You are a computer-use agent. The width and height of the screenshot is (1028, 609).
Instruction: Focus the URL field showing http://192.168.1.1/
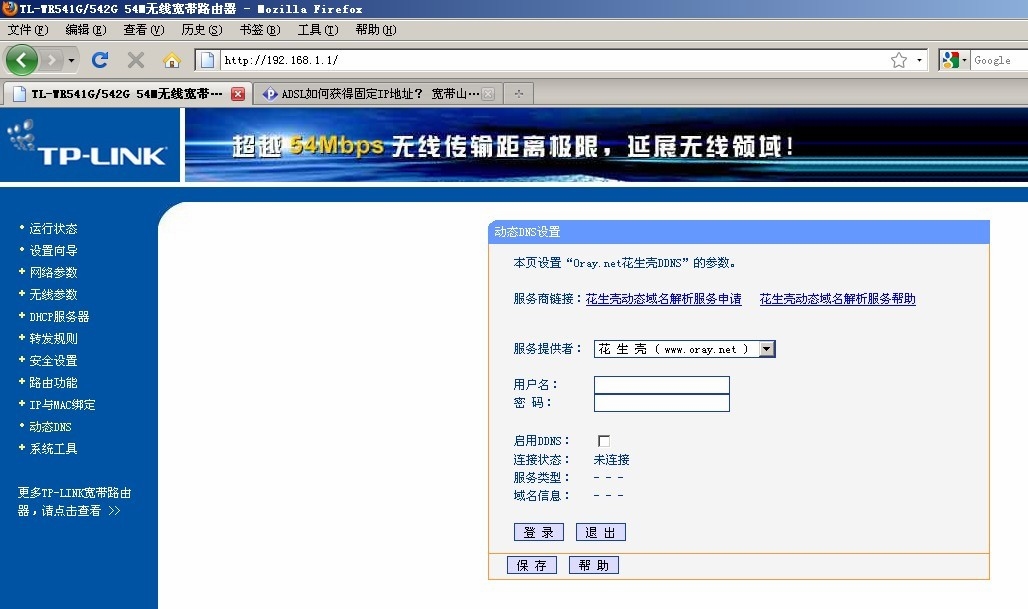click(x=553, y=60)
